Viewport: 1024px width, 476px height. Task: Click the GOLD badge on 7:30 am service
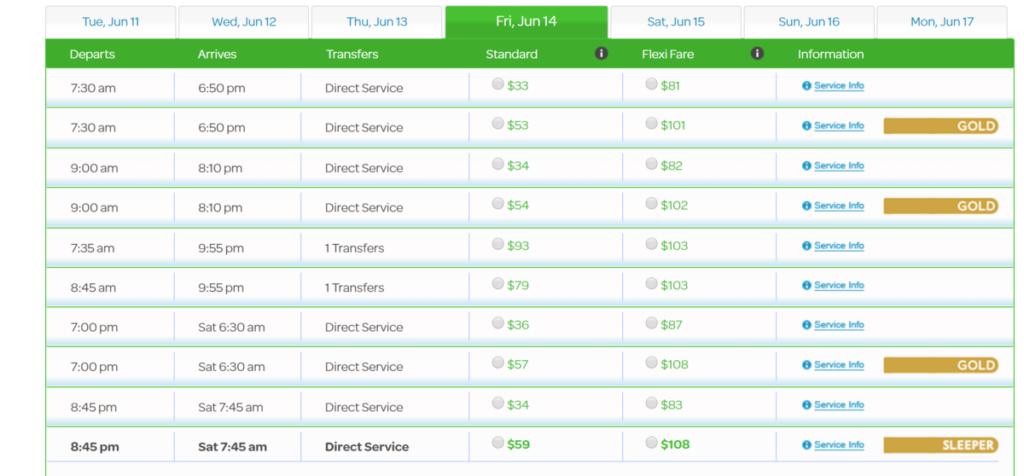(940, 126)
